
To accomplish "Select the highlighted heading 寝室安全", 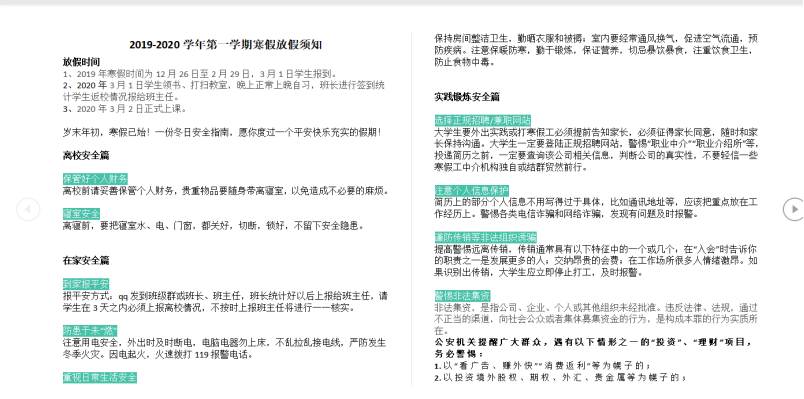I will [x=81, y=214].
